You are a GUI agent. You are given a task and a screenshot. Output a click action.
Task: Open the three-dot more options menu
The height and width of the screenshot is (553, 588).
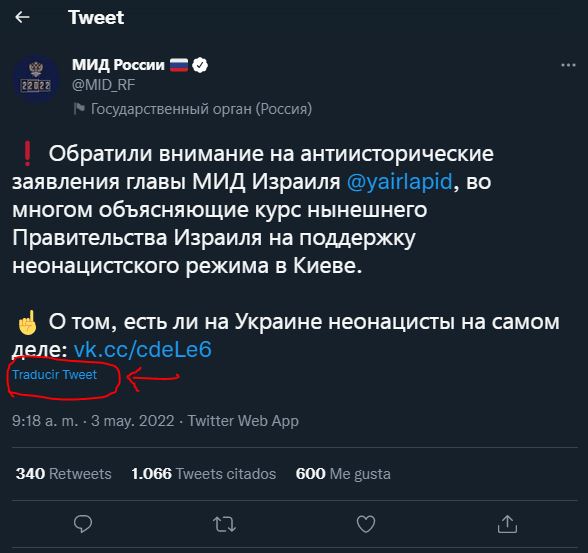tap(568, 65)
